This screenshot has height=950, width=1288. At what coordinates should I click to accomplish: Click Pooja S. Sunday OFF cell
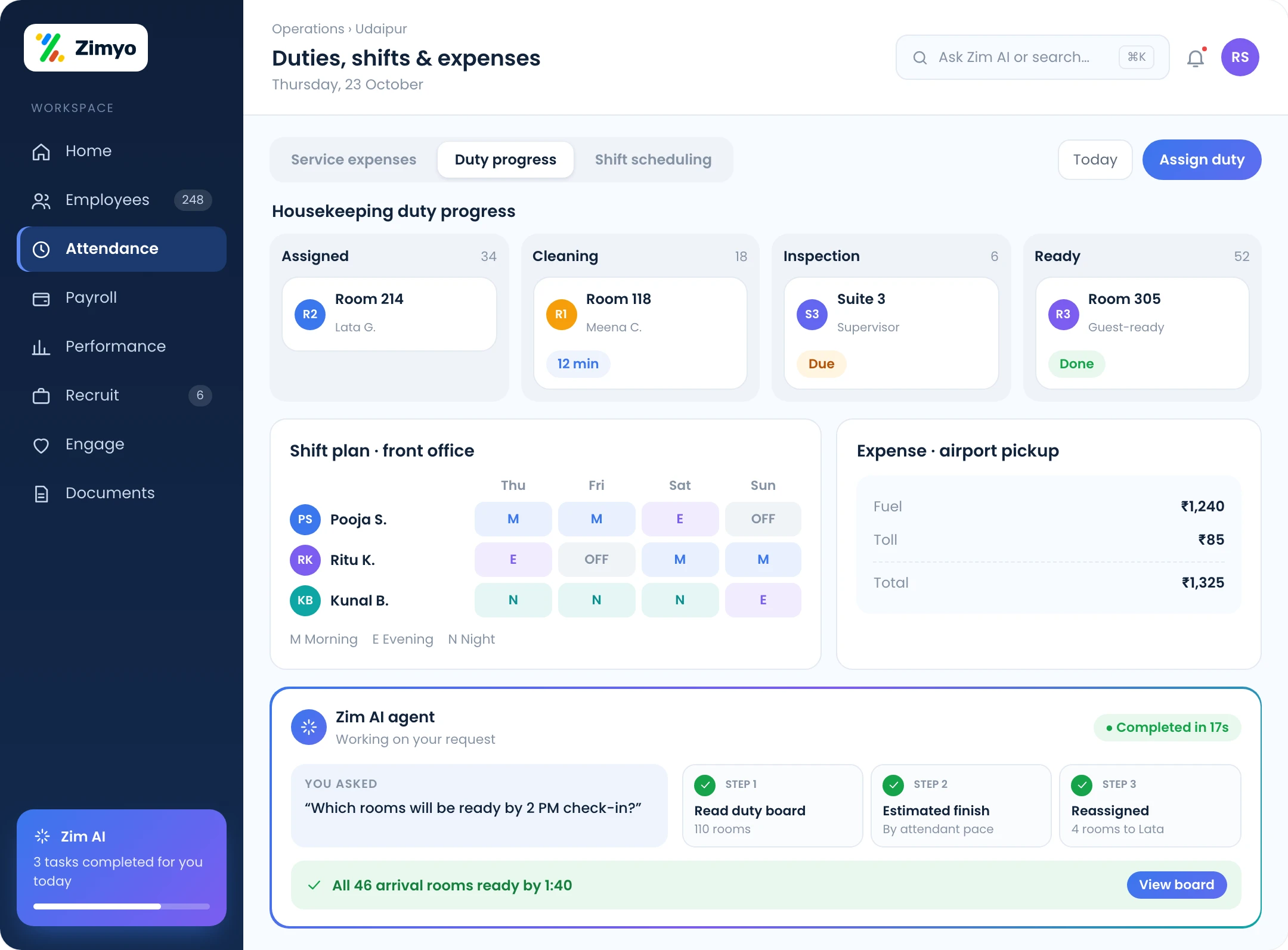[763, 519]
